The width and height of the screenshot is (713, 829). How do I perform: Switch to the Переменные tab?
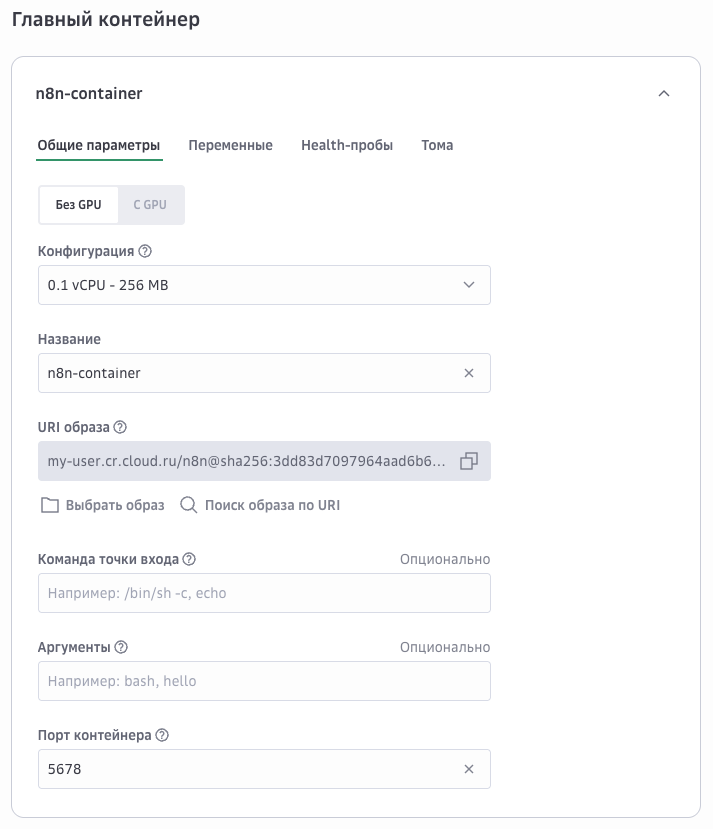[230, 146]
